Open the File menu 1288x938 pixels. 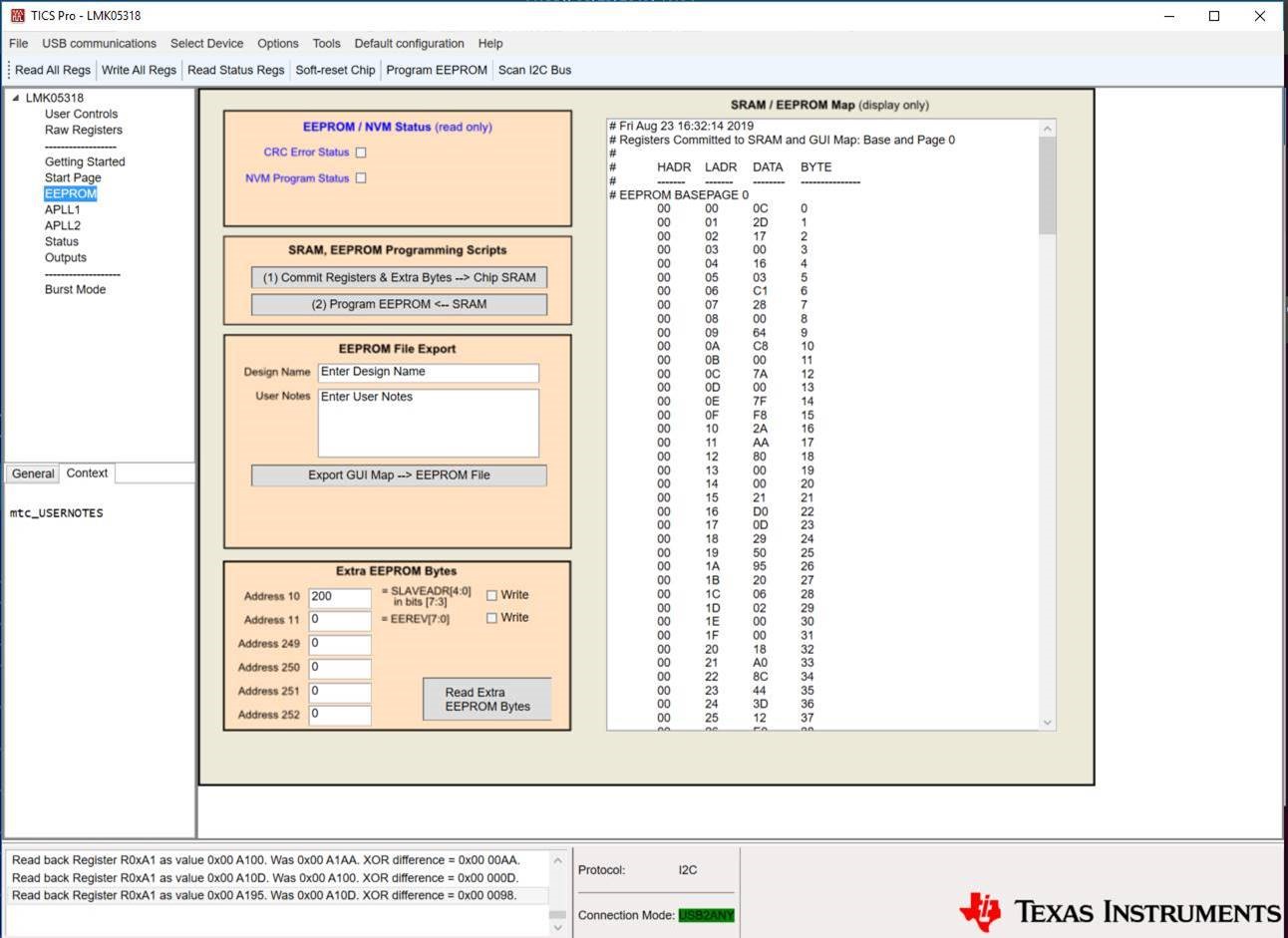tap(19, 44)
